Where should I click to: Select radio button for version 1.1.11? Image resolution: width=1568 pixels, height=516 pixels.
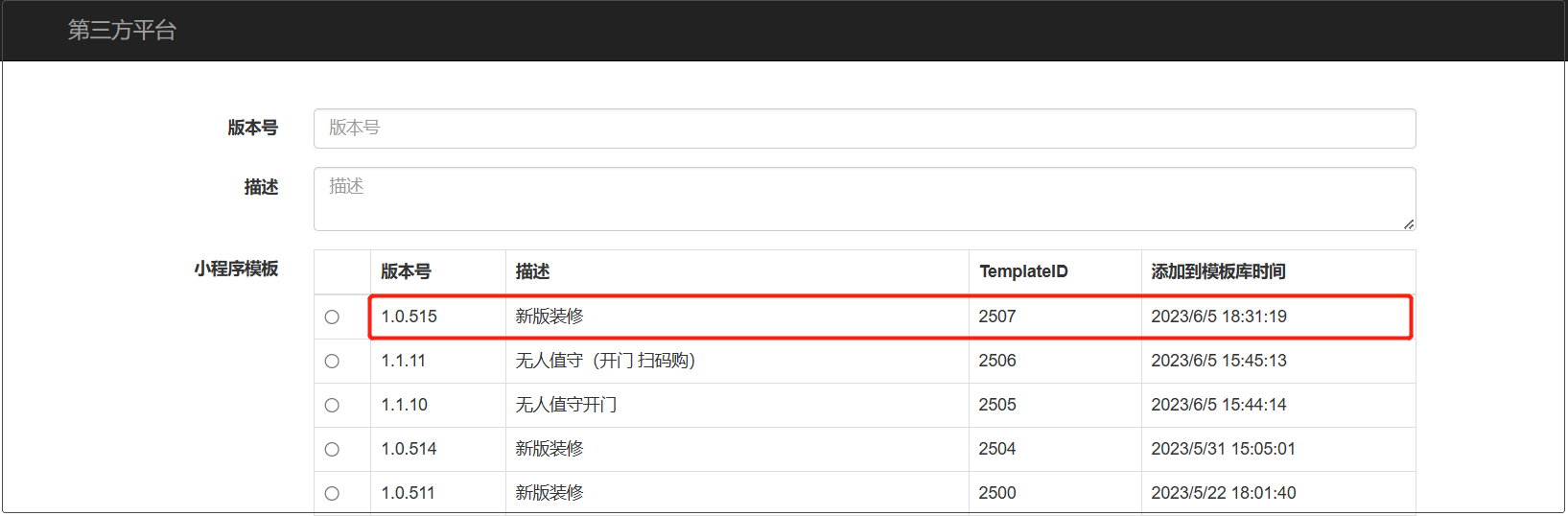(332, 361)
